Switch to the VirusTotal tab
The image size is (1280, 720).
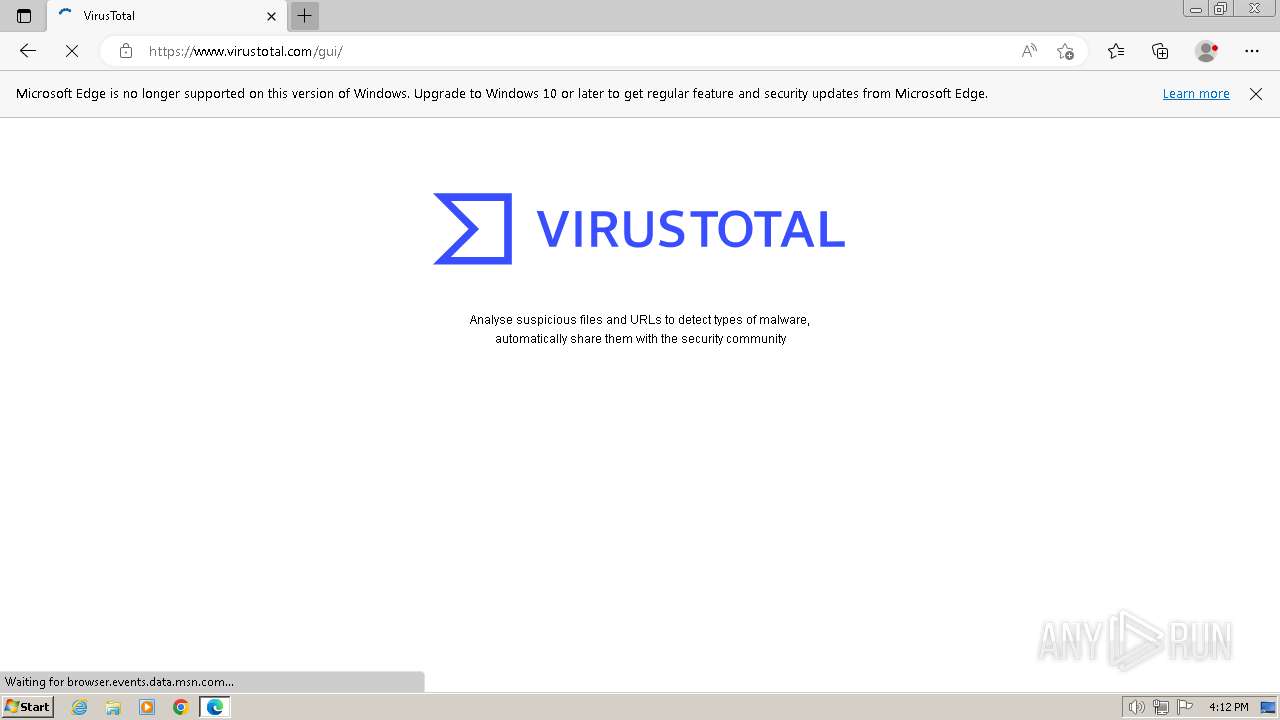click(167, 16)
